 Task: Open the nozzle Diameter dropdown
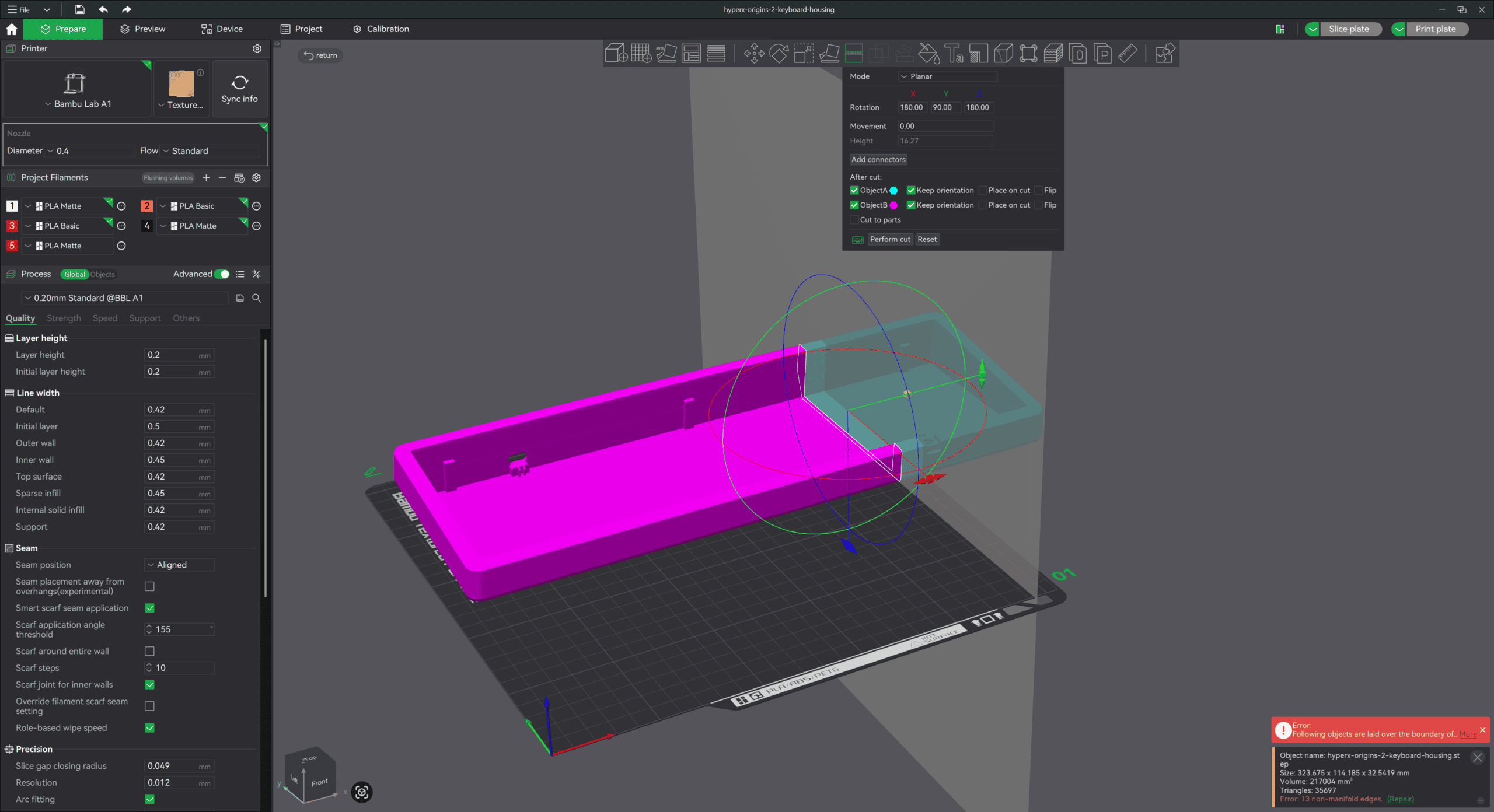pyautogui.click(x=90, y=151)
